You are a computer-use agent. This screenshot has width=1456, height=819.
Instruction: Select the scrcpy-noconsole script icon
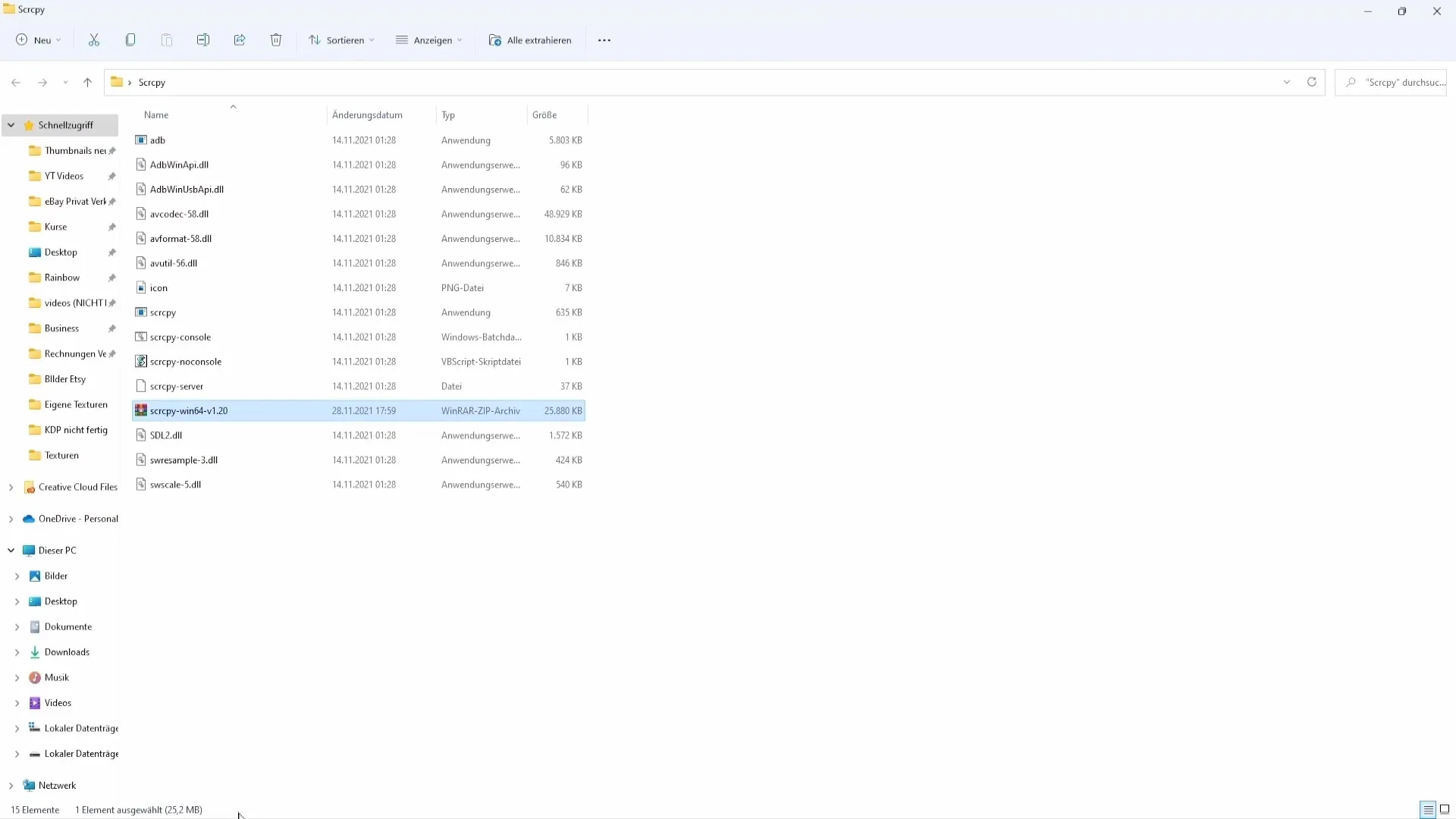tap(141, 362)
